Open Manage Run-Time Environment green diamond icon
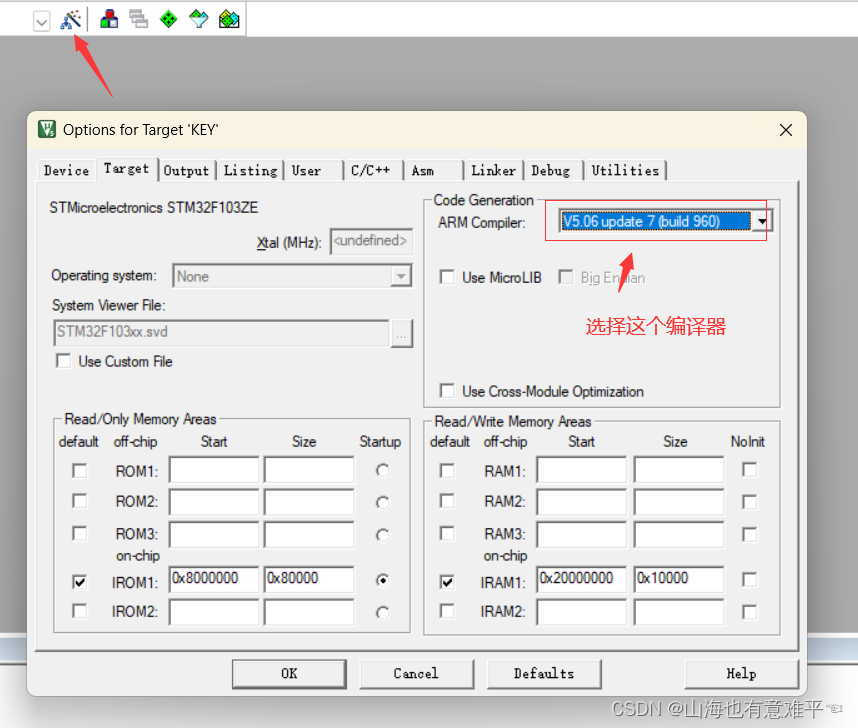Screen dimensions: 858x728 (x=169, y=20)
